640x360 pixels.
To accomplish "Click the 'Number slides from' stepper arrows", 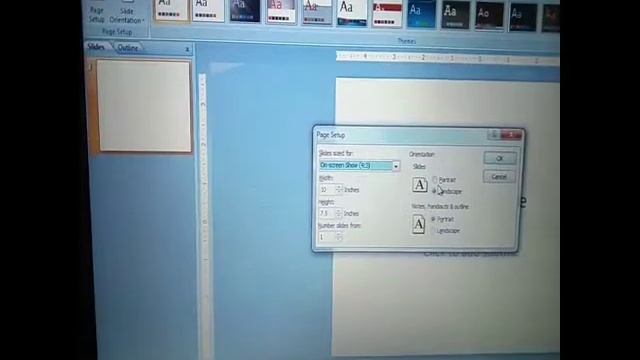I will 339,237.
